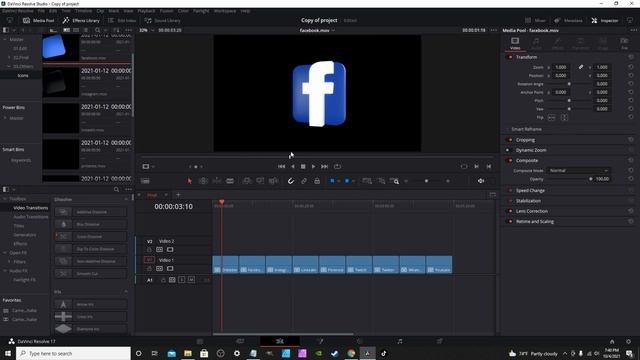Reset the Transform section
This screenshot has height=360, width=640.
[x=631, y=57]
